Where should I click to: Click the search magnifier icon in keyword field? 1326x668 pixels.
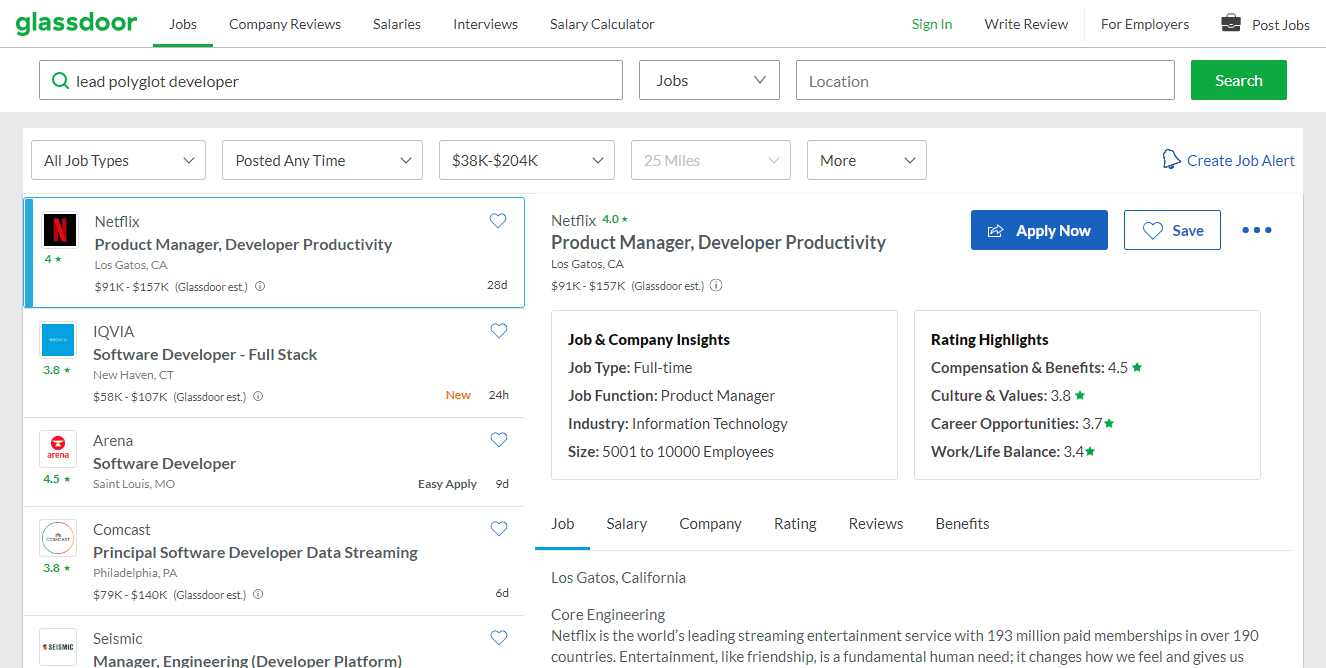[60, 81]
